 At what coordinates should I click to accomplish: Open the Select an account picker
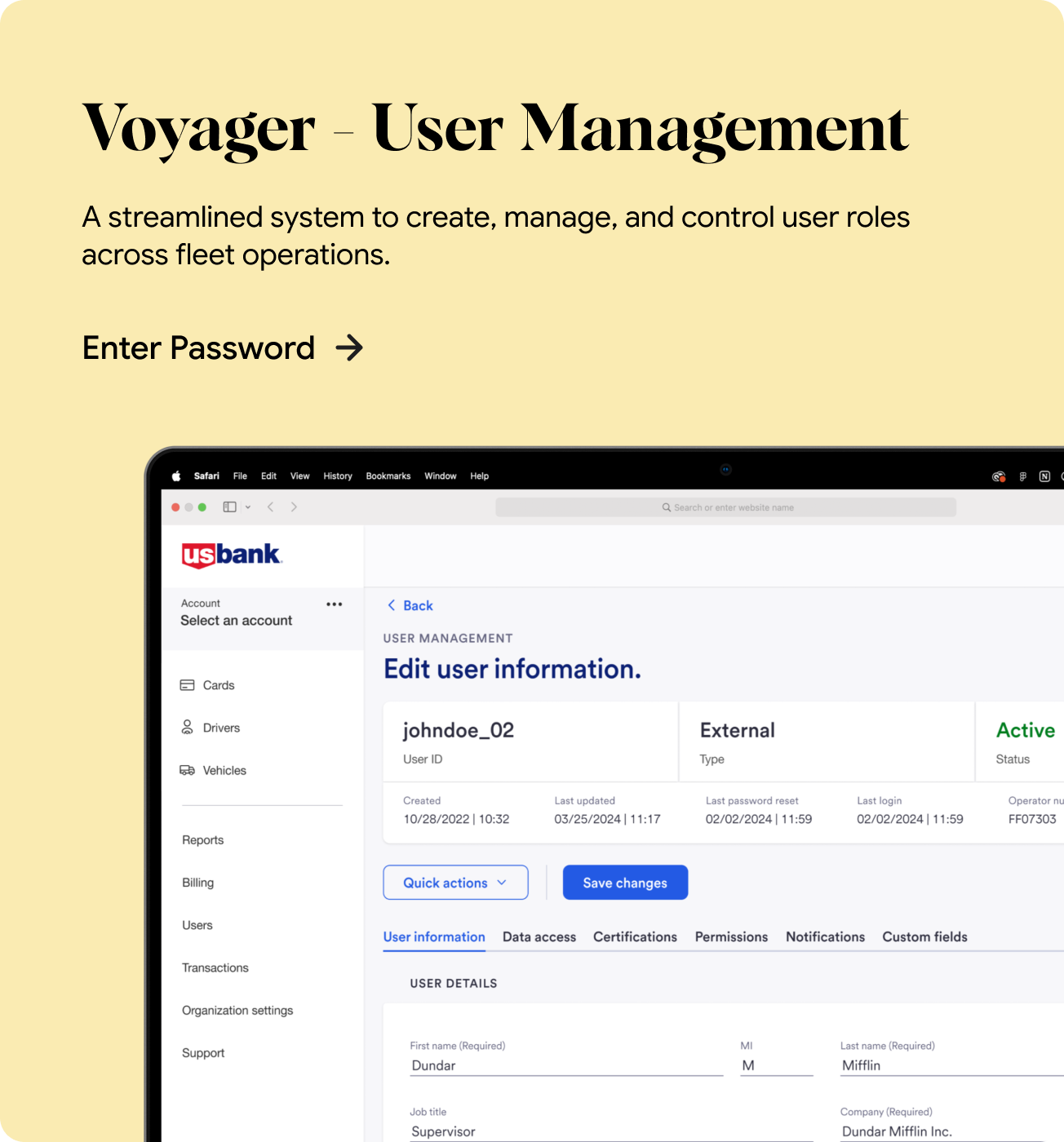tap(237, 620)
